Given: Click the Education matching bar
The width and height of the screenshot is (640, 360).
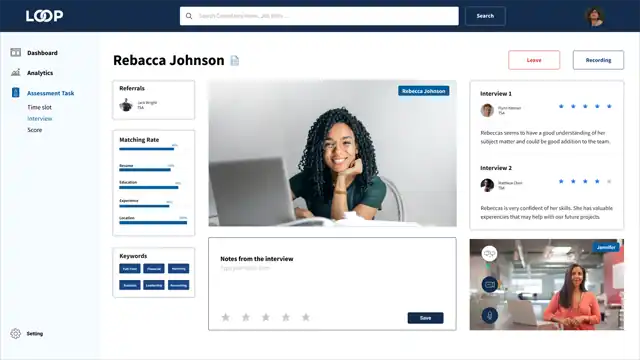Looking at the screenshot, I should (x=149, y=187).
